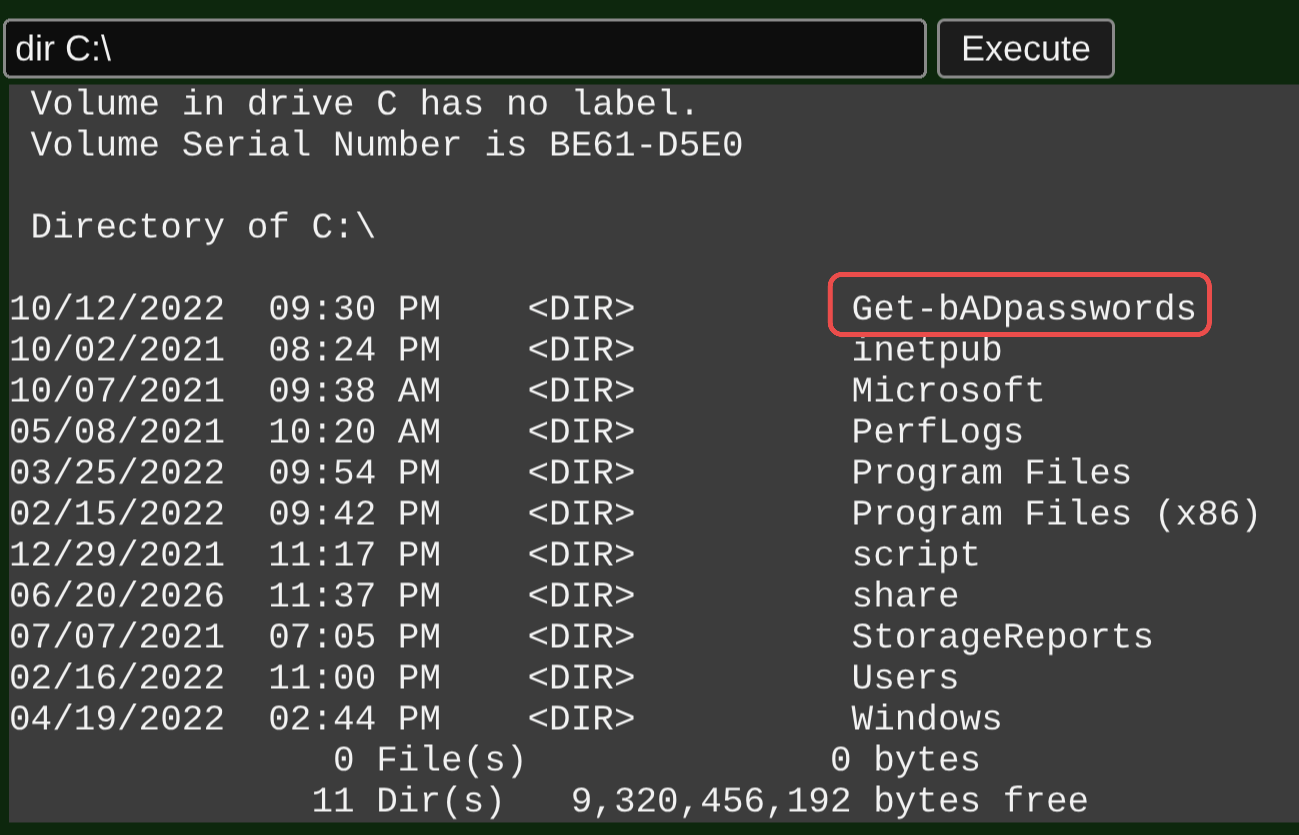This screenshot has height=835, width=1299.
Task: Click the script directory name
Action: (915, 554)
